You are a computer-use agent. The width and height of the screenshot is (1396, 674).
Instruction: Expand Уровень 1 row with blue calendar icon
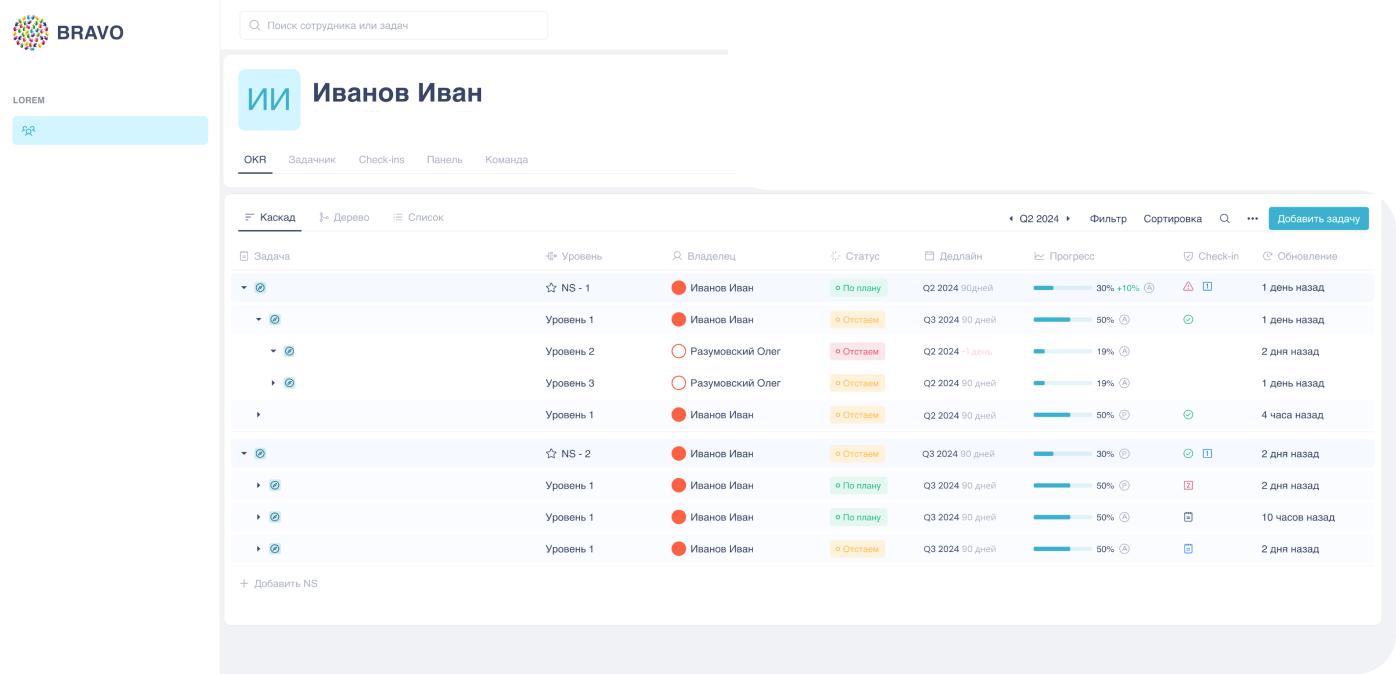(258, 549)
